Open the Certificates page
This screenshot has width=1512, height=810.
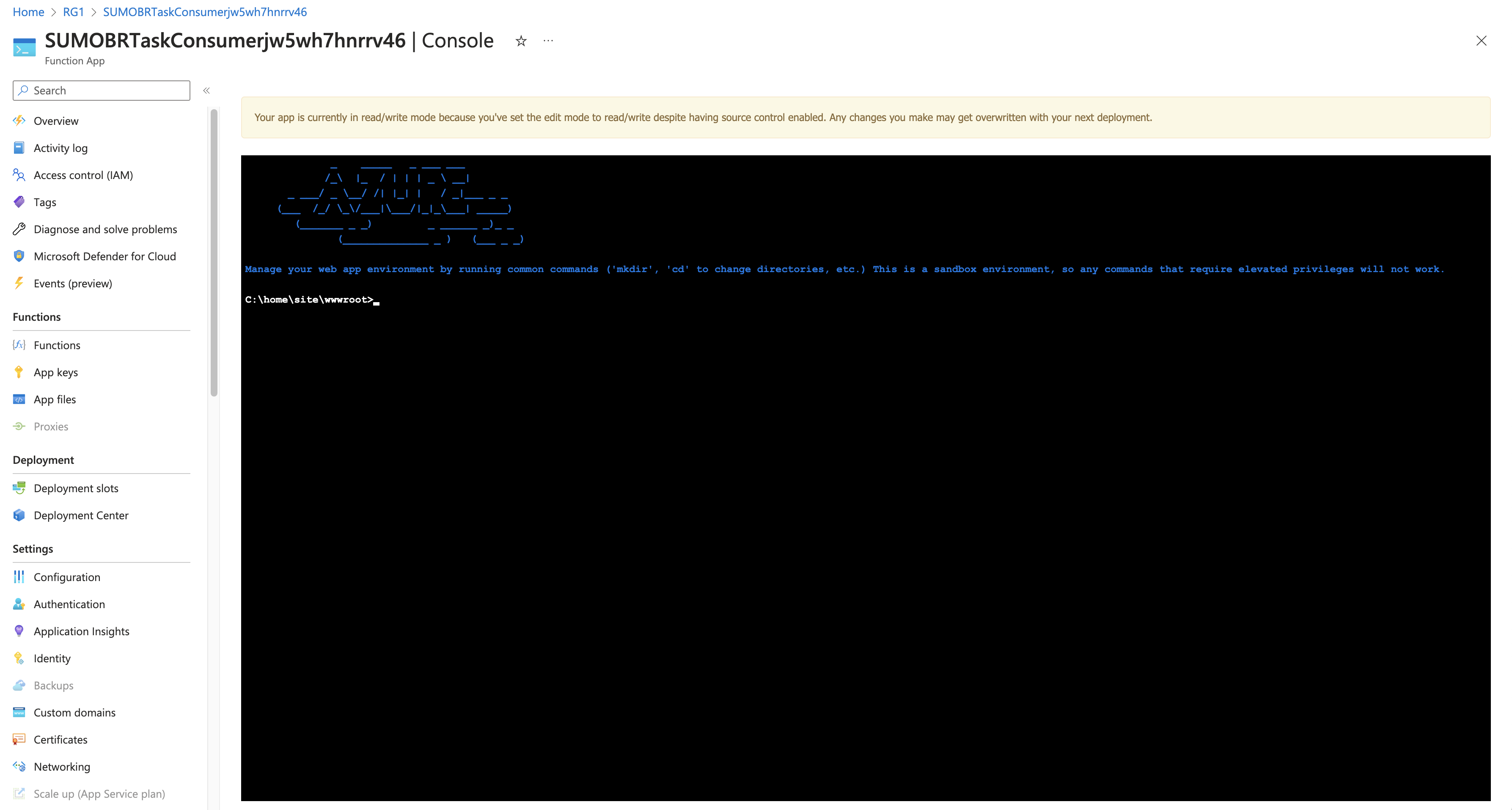click(x=60, y=739)
